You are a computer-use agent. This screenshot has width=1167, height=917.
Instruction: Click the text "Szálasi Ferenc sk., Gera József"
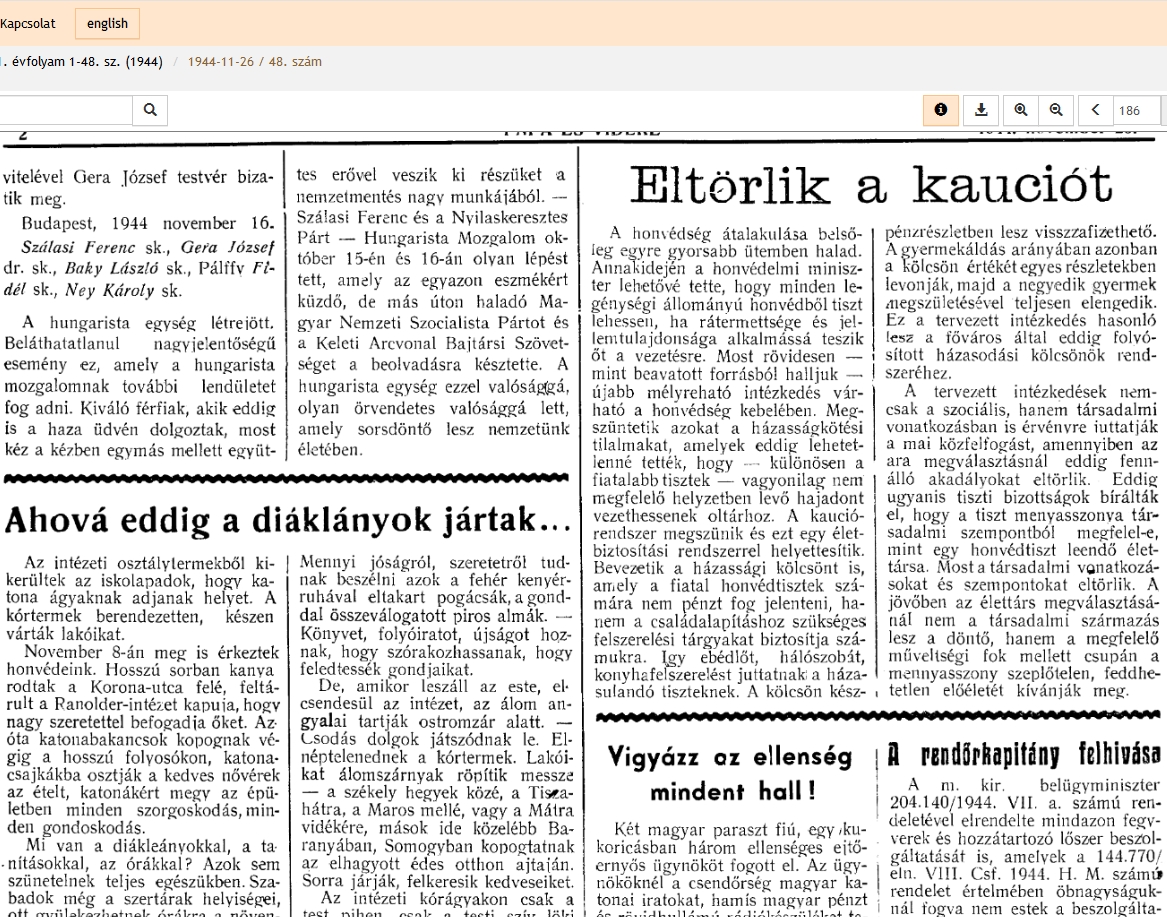(147, 247)
